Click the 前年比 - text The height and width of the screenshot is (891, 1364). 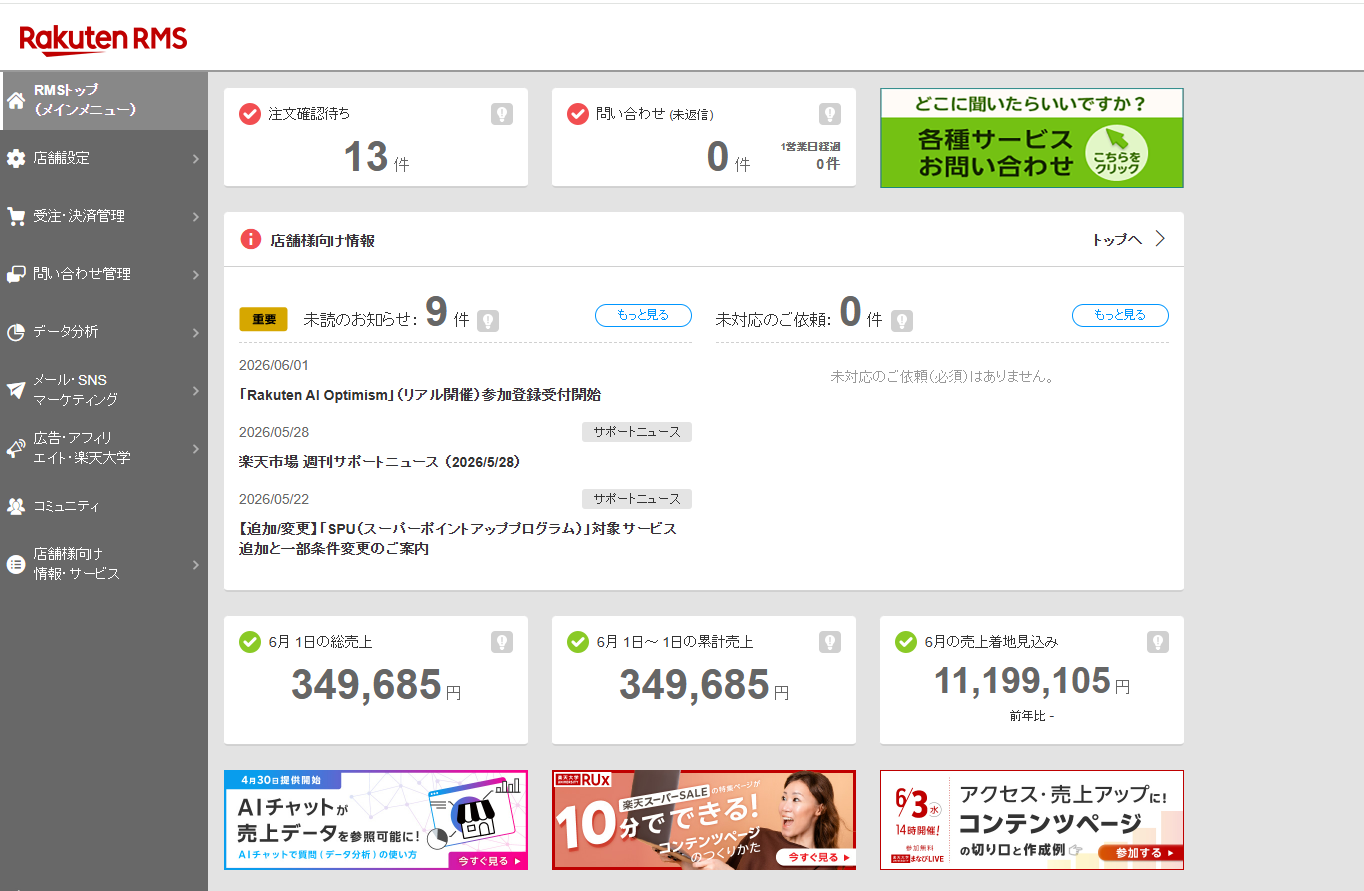click(x=1032, y=716)
